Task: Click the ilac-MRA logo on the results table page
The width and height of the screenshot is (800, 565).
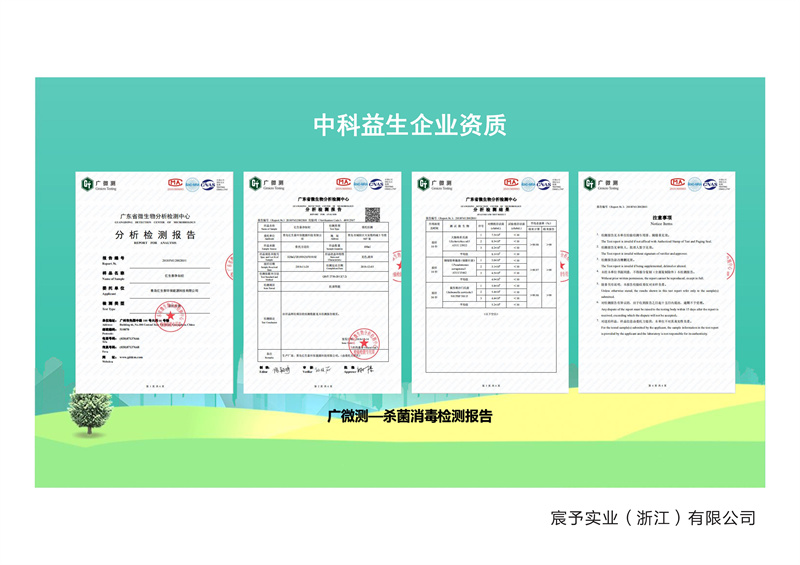Action: pos(527,184)
